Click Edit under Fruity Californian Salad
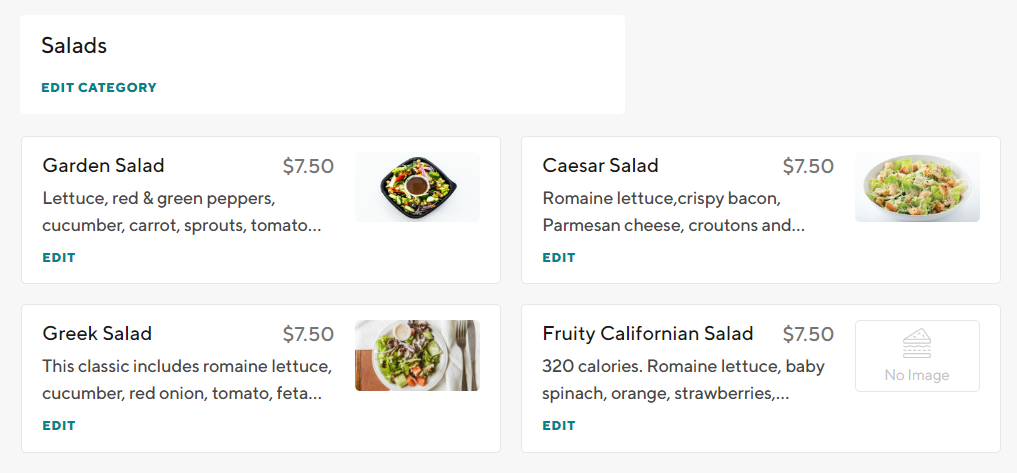Viewport: 1017px width, 473px height. point(559,425)
